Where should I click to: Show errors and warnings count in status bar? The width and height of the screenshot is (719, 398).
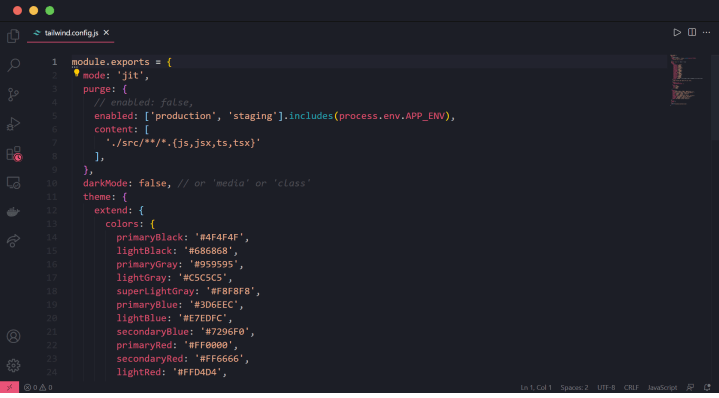[38, 387]
